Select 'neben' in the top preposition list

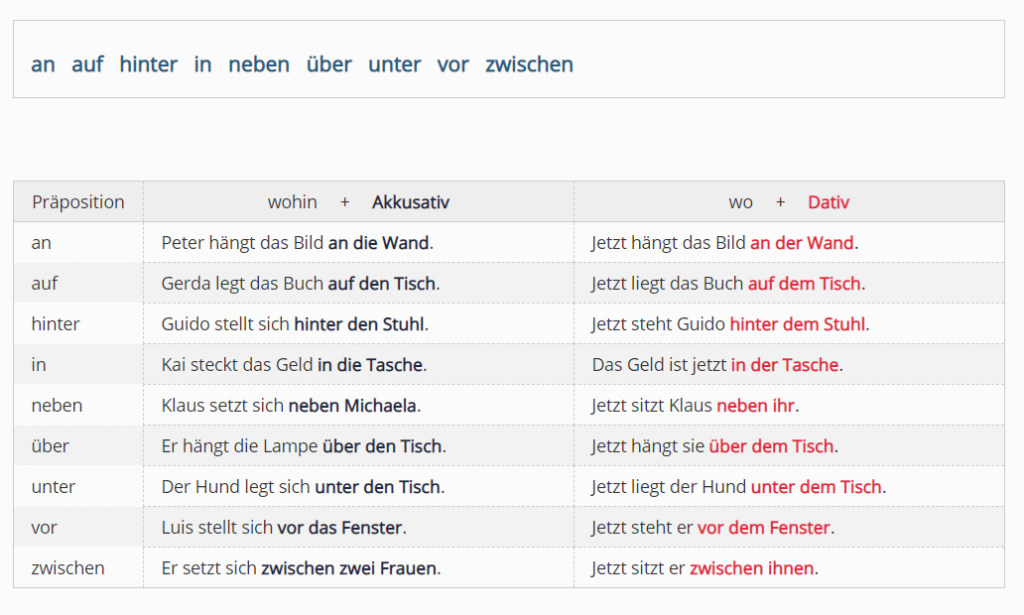pyautogui.click(x=259, y=64)
